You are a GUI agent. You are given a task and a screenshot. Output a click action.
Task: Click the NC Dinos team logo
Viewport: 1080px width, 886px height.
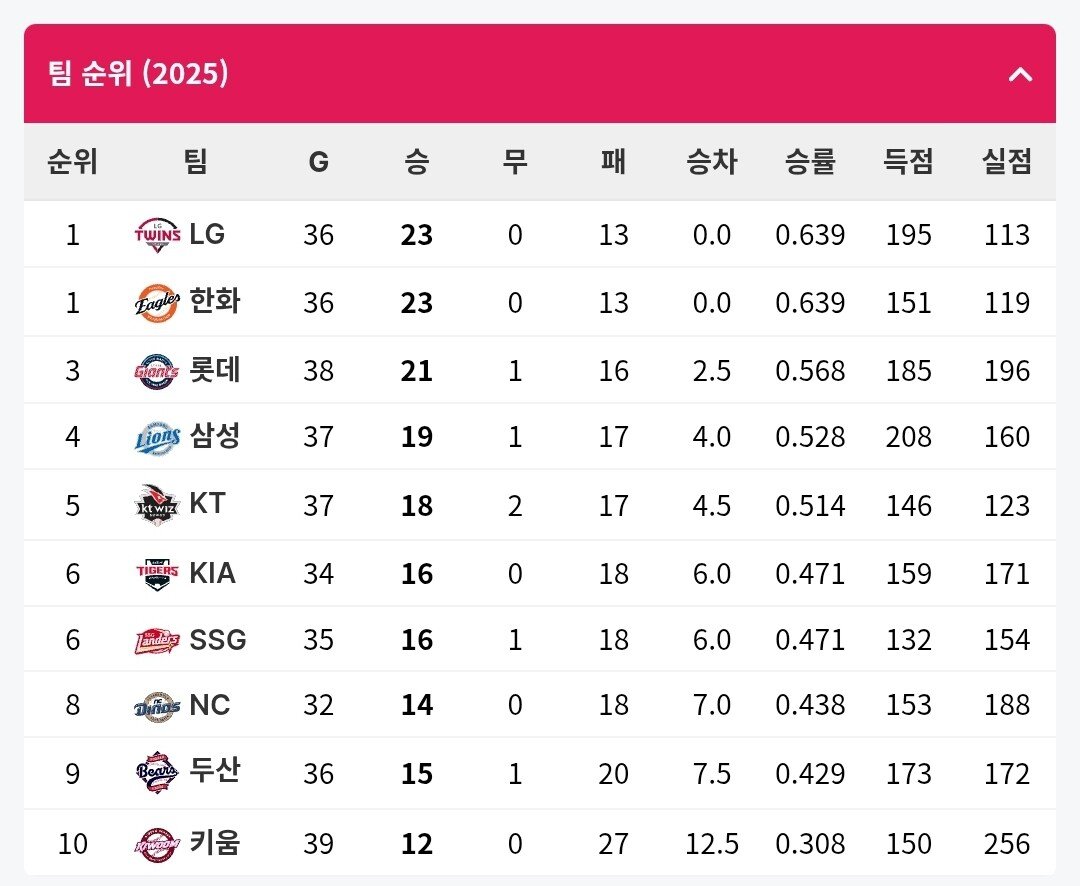pyautogui.click(x=158, y=707)
